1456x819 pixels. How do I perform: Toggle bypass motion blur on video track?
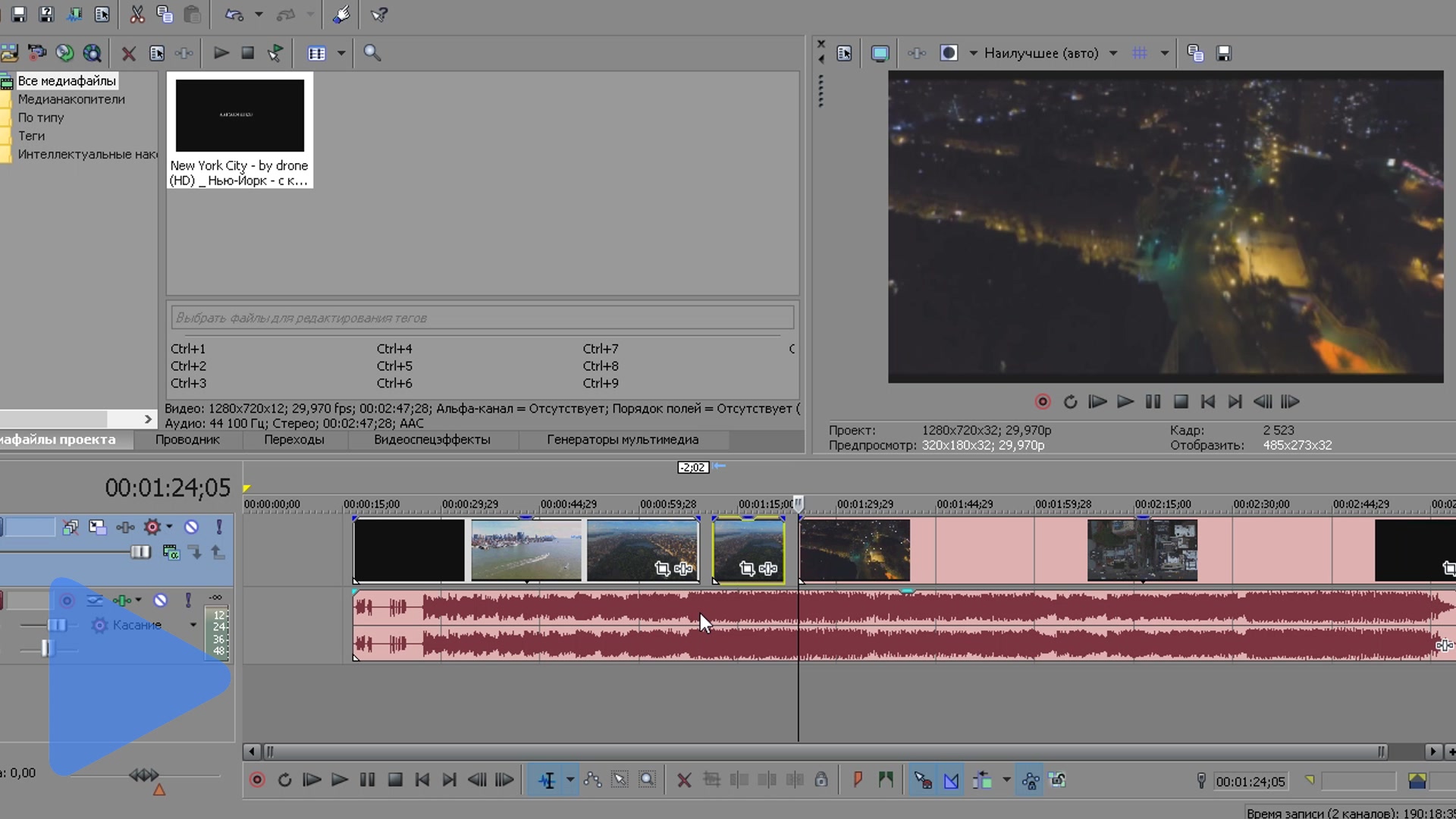click(70, 527)
